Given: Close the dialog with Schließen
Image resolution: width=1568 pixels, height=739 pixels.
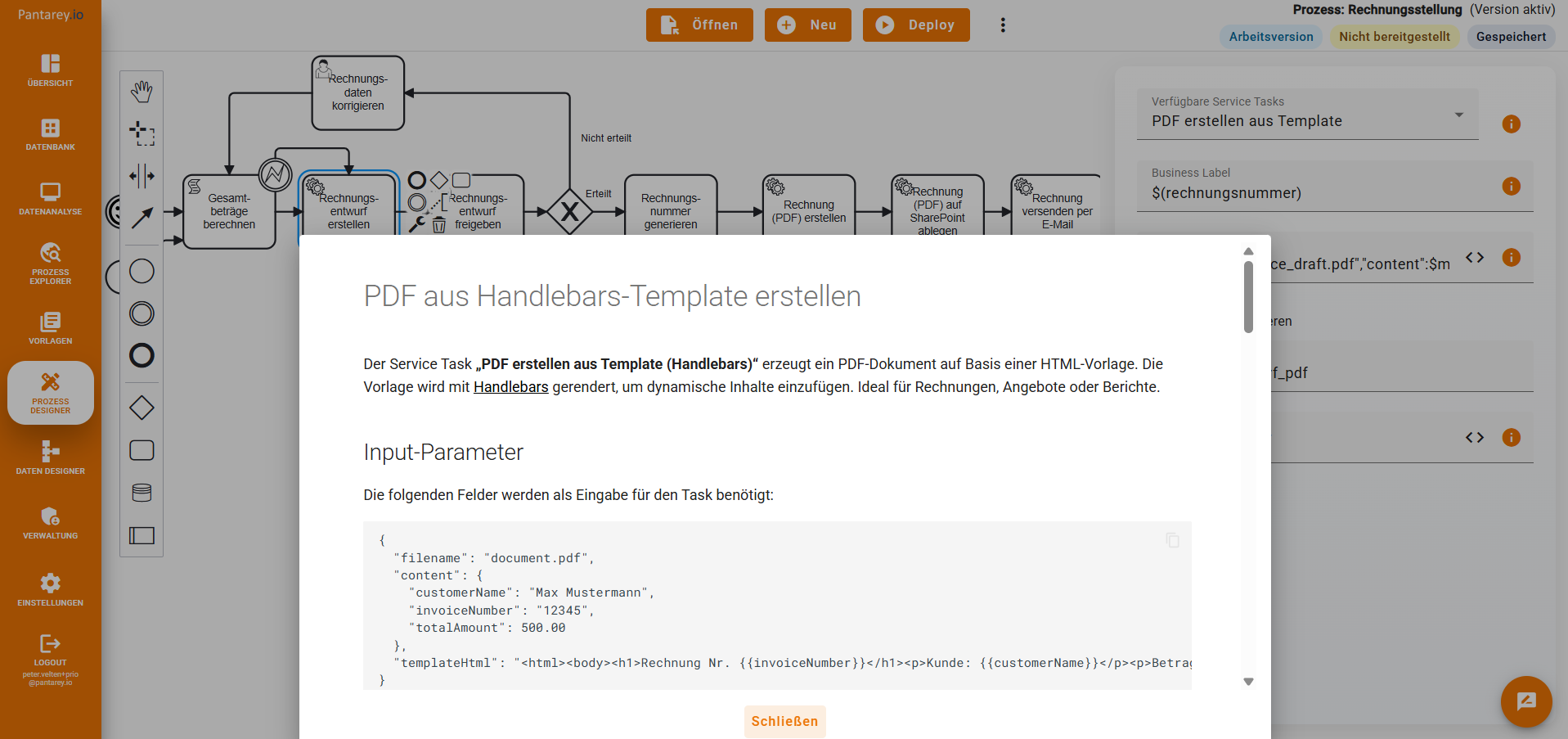Looking at the screenshot, I should (784, 721).
